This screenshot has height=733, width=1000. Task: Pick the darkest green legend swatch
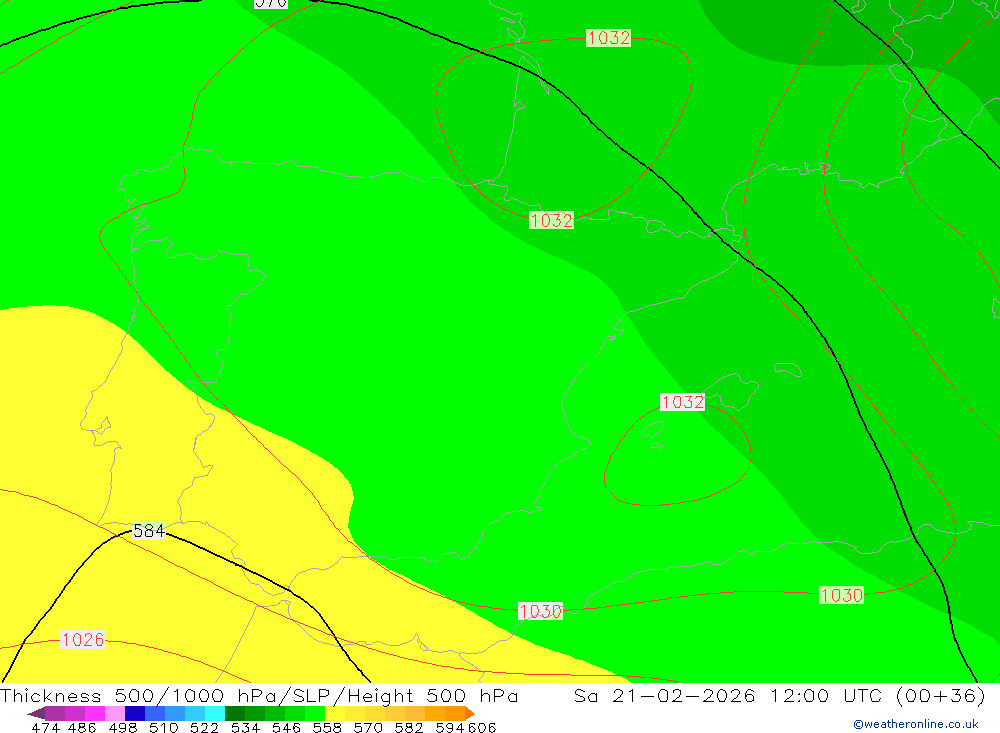click(235, 713)
